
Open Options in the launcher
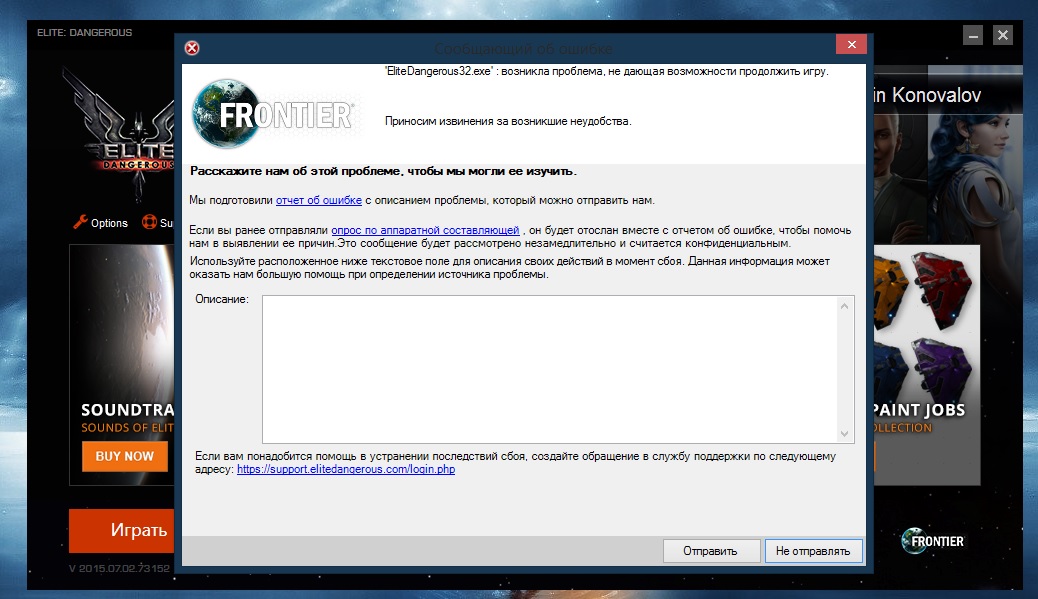101,223
